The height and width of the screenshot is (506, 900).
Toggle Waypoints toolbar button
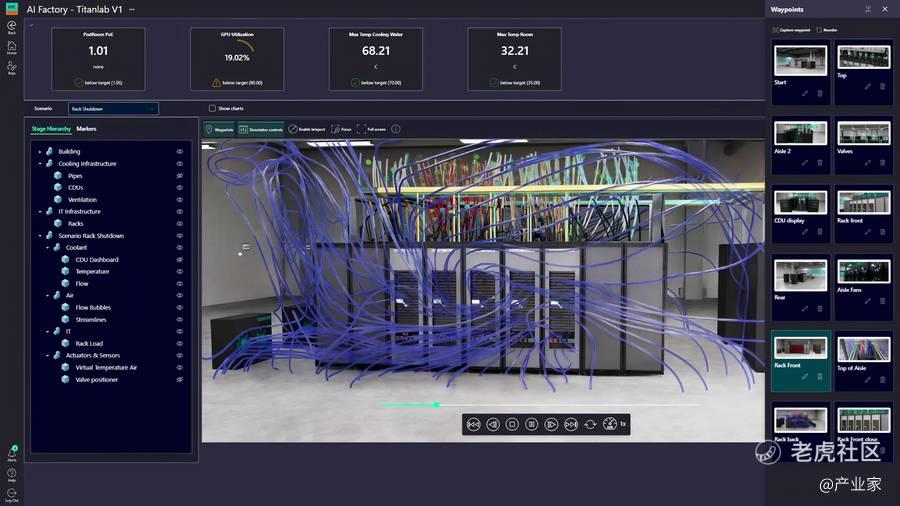tap(219, 129)
